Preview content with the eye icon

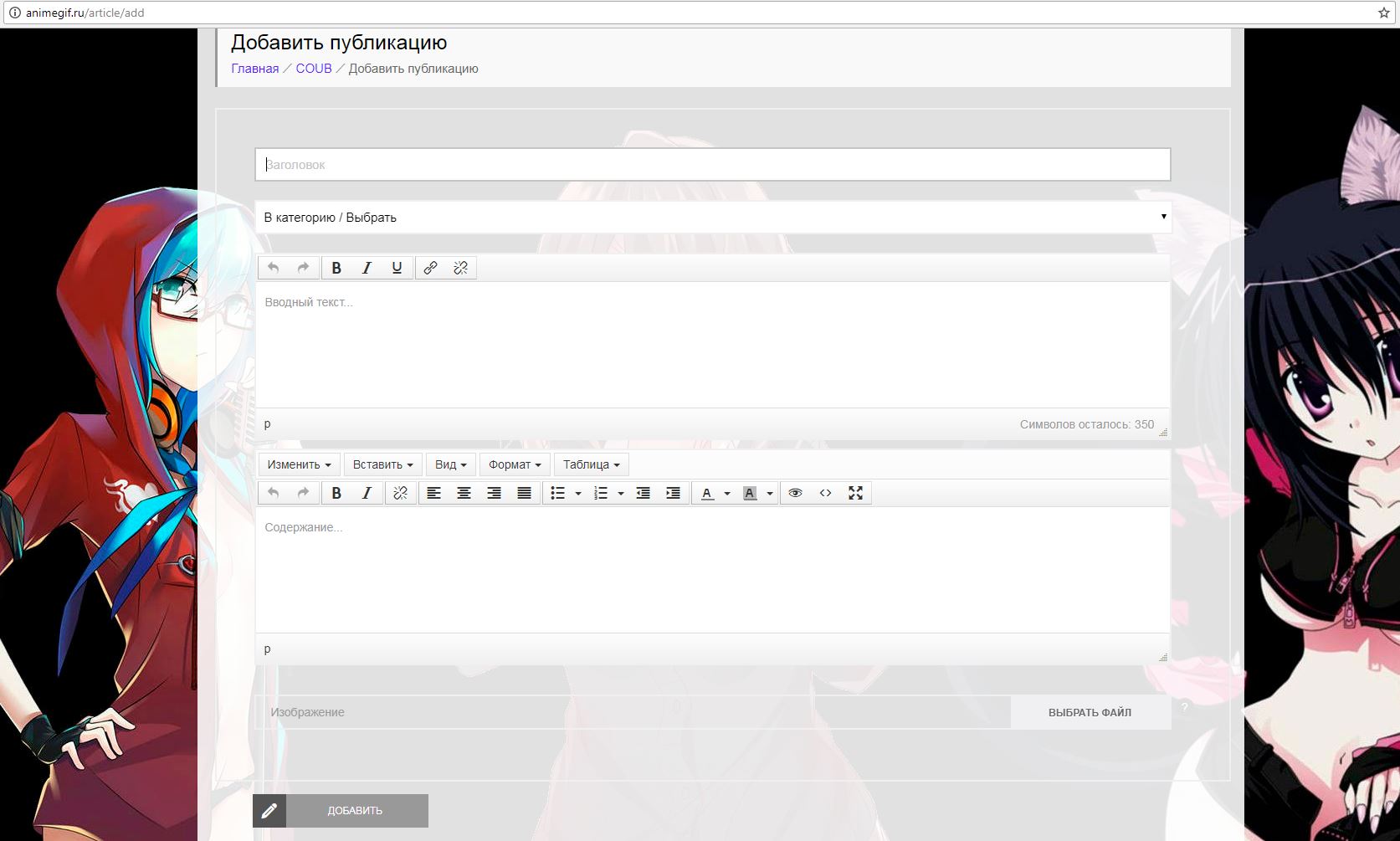pyautogui.click(x=795, y=493)
